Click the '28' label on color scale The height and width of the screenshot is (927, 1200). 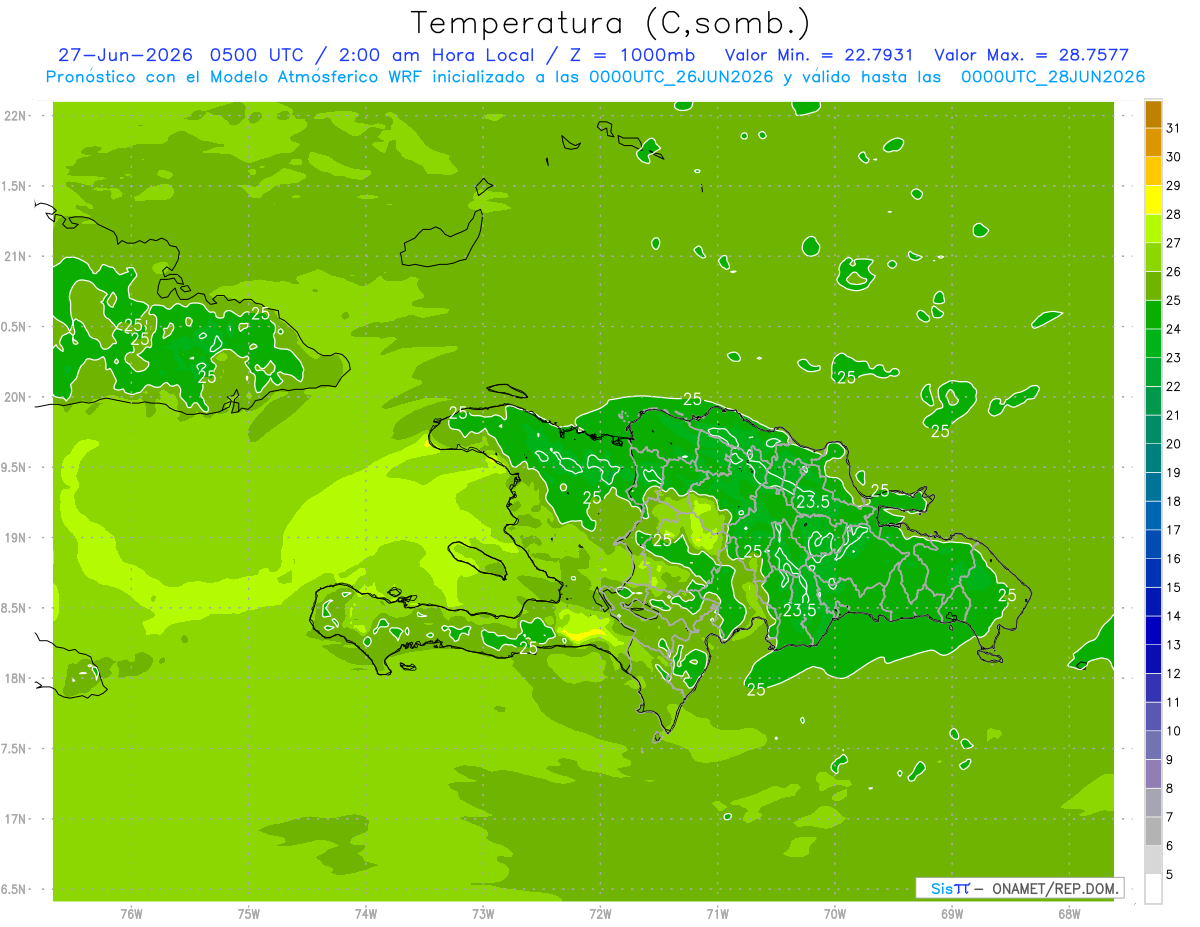pos(1174,215)
